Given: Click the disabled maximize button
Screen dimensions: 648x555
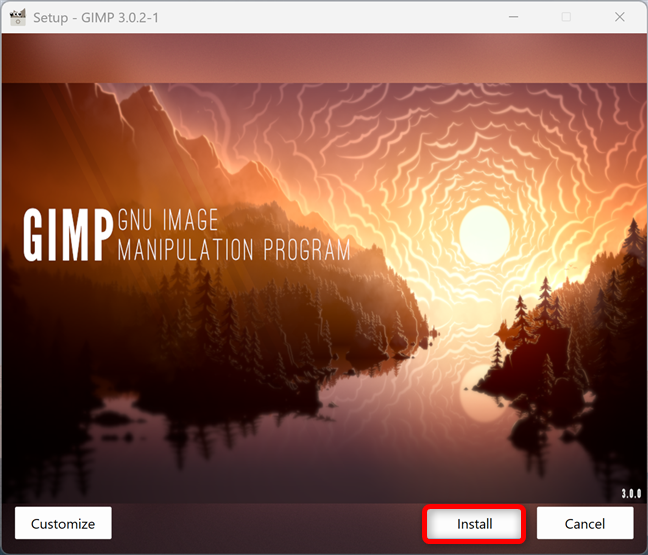Looking at the screenshot, I should coord(566,17).
